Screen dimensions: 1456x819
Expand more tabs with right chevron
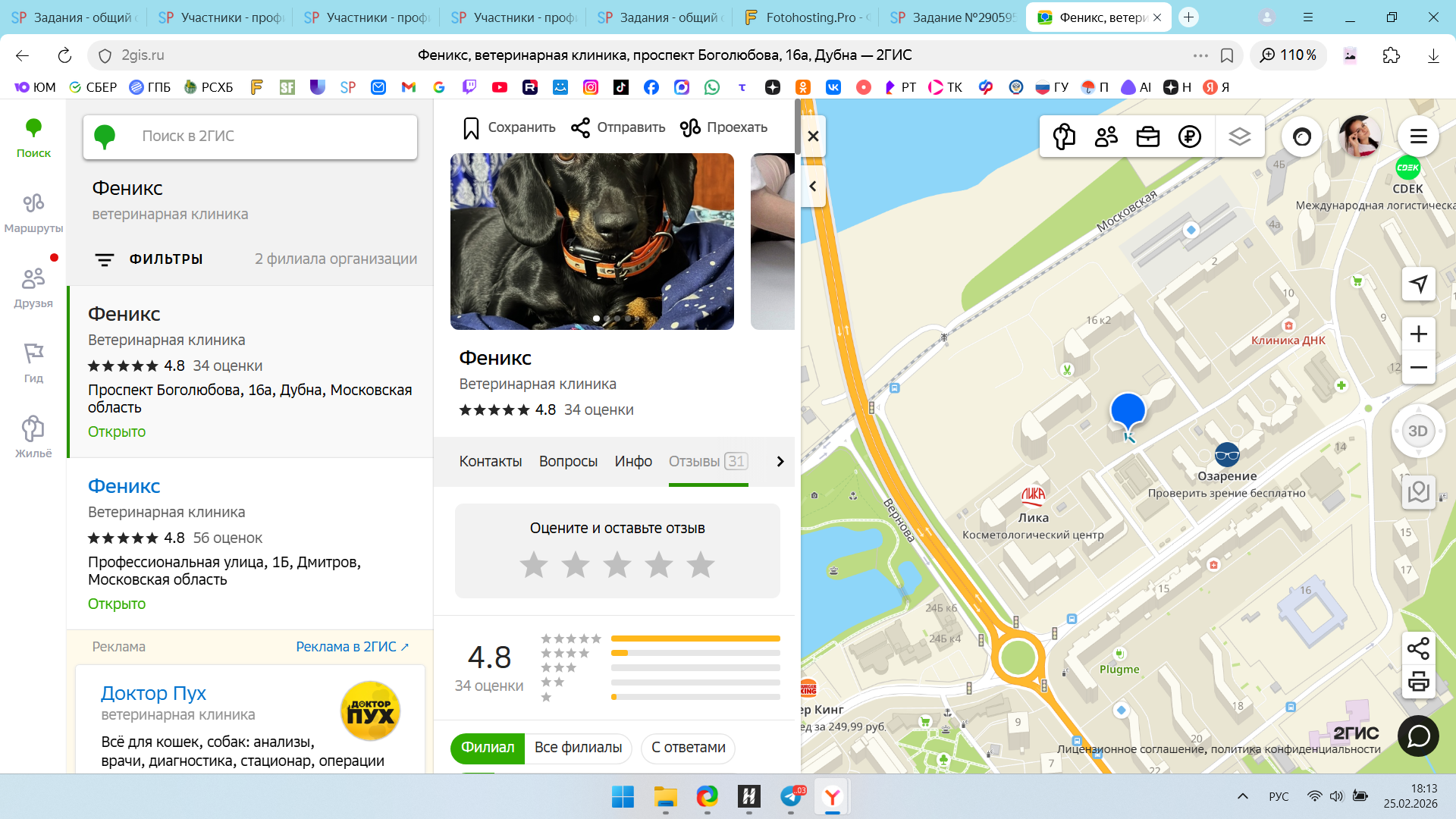(780, 461)
